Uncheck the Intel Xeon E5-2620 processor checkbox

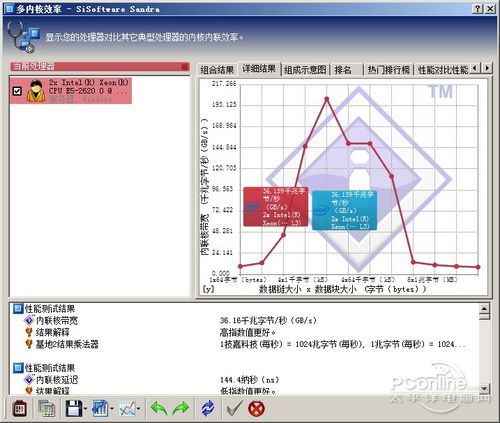pyautogui.click(x=17, y=91)
